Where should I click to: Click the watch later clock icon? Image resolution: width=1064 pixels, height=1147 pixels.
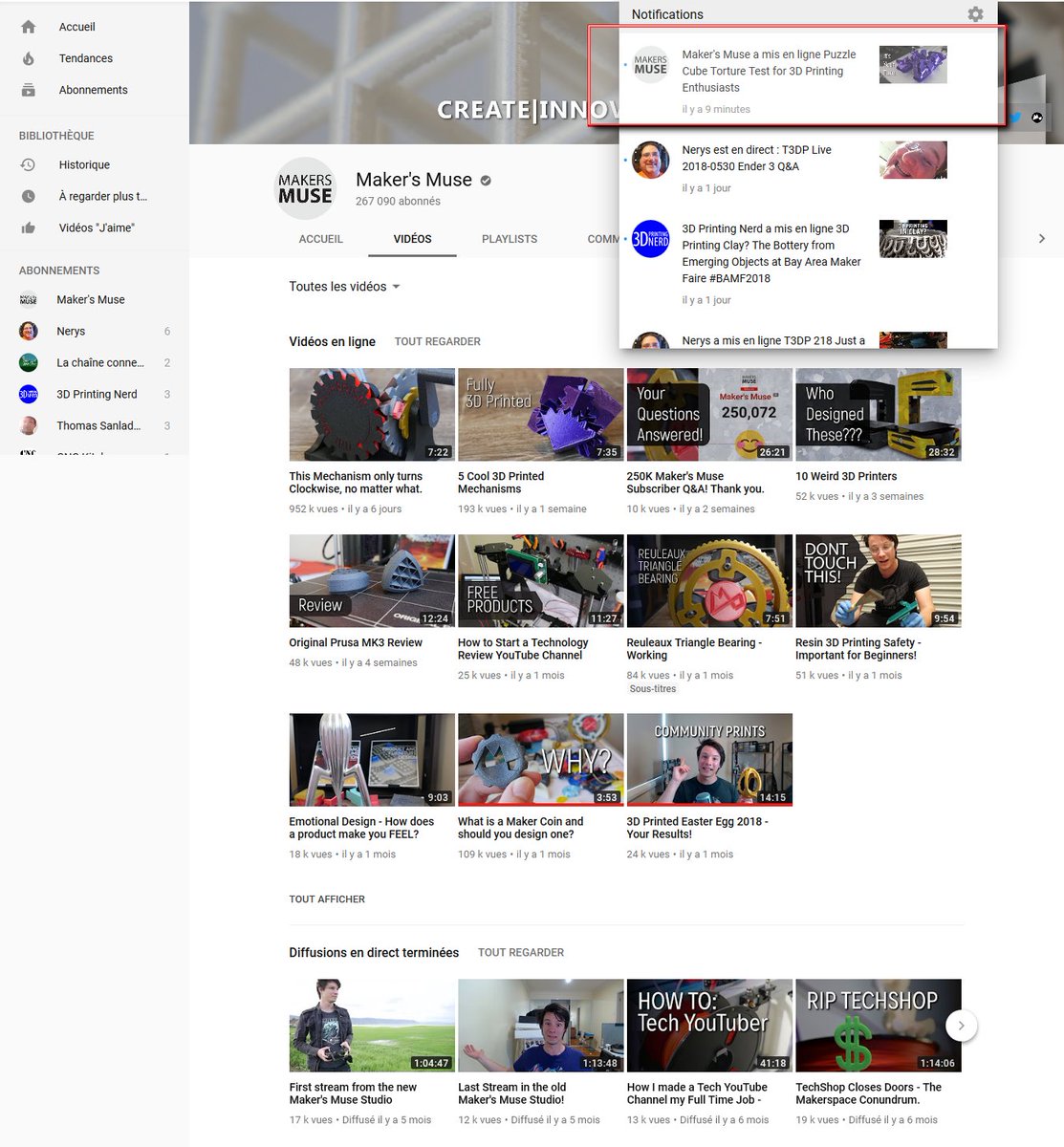pos(28,196)
